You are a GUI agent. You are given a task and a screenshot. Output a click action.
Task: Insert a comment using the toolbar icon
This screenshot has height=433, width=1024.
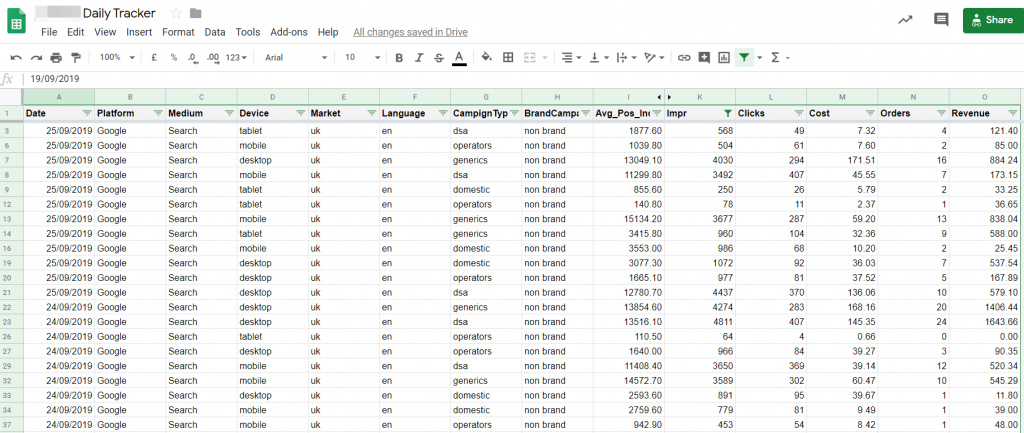(704, 58)
